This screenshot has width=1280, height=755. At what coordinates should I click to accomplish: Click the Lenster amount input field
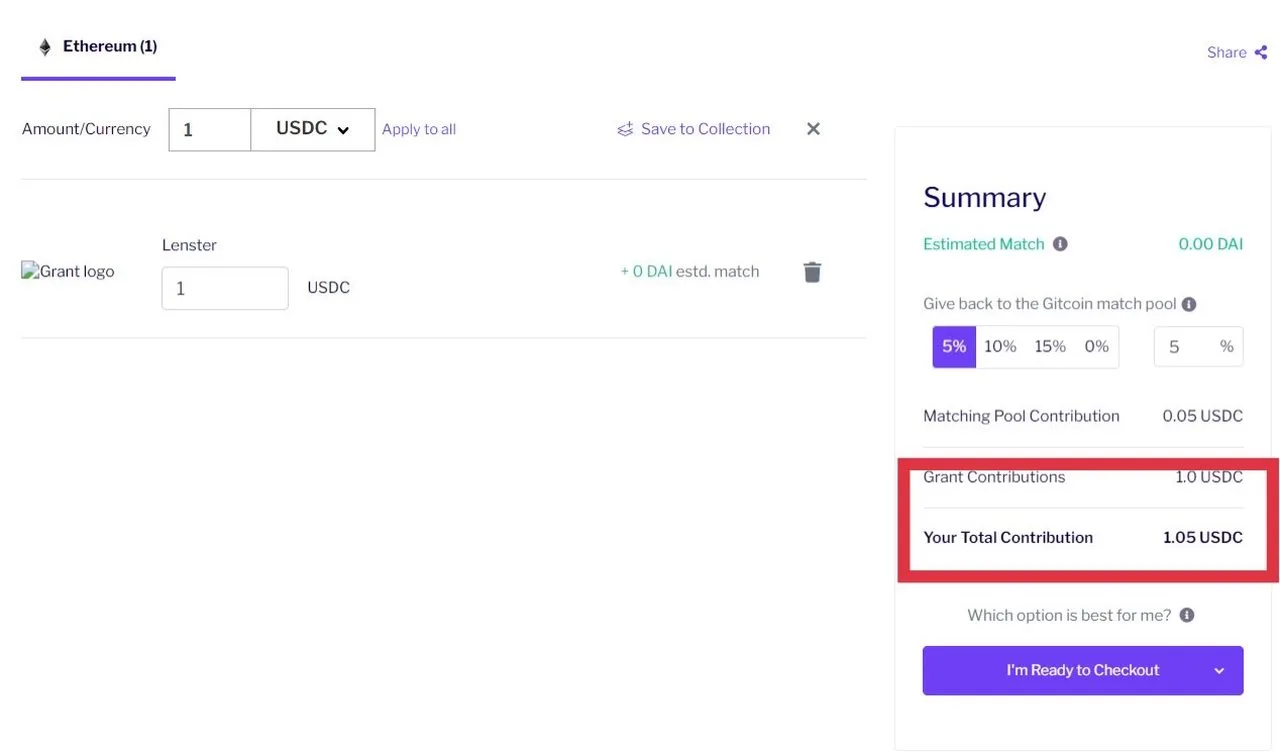(x=225, y=288)
